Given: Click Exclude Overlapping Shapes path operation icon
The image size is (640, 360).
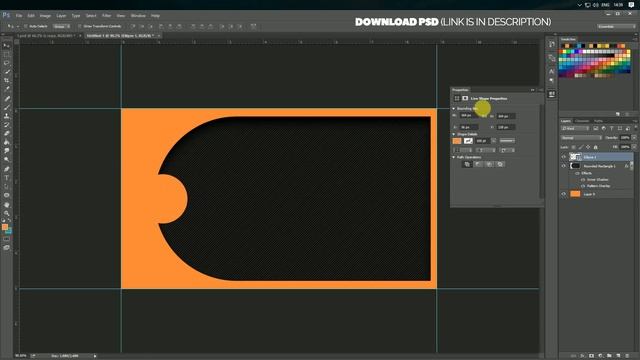Looking at the screenshot, I should pyautogui.click(x=500, y=164).
